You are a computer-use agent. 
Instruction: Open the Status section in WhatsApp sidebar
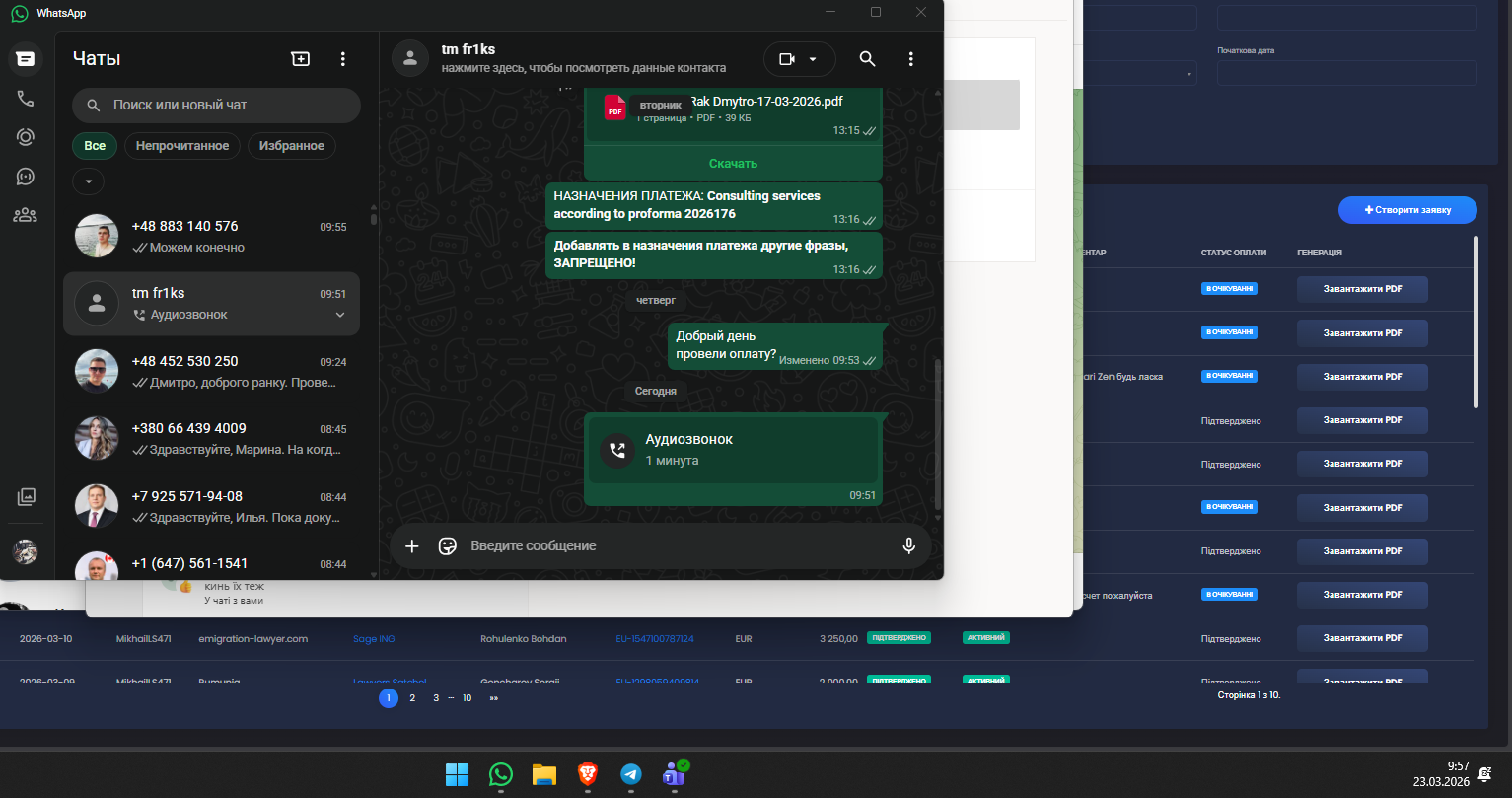26,137
